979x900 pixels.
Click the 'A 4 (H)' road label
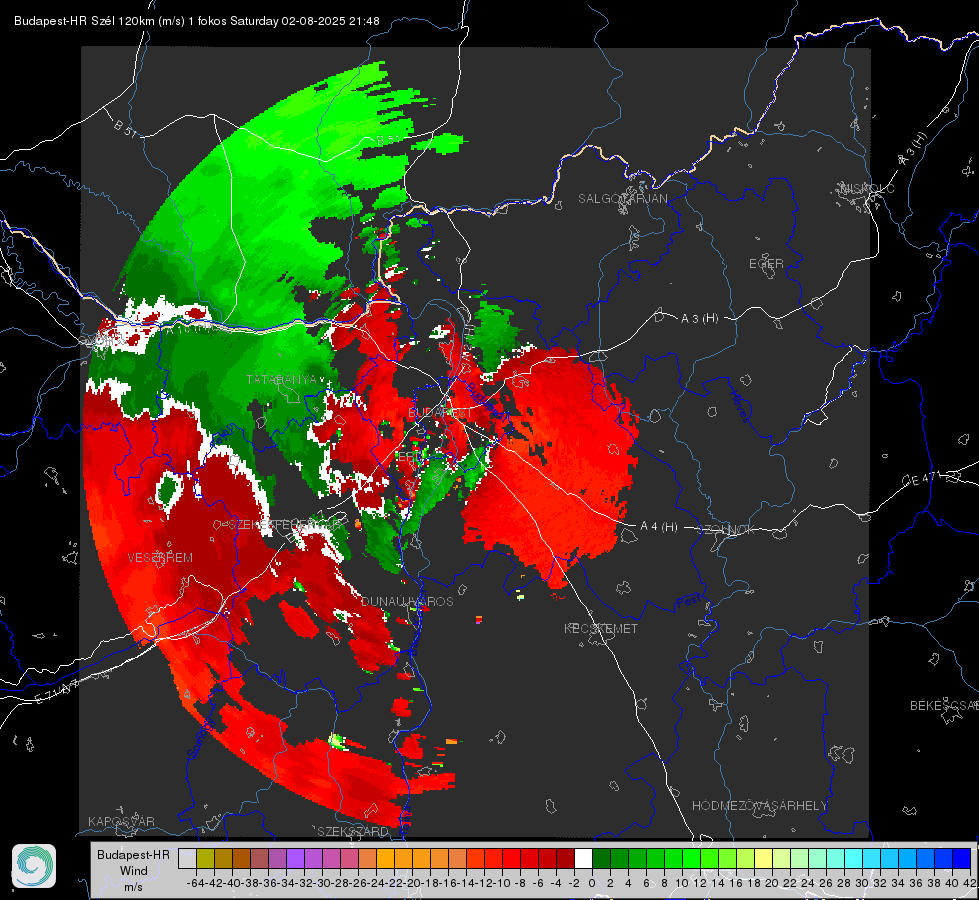(x=659, y=527)
